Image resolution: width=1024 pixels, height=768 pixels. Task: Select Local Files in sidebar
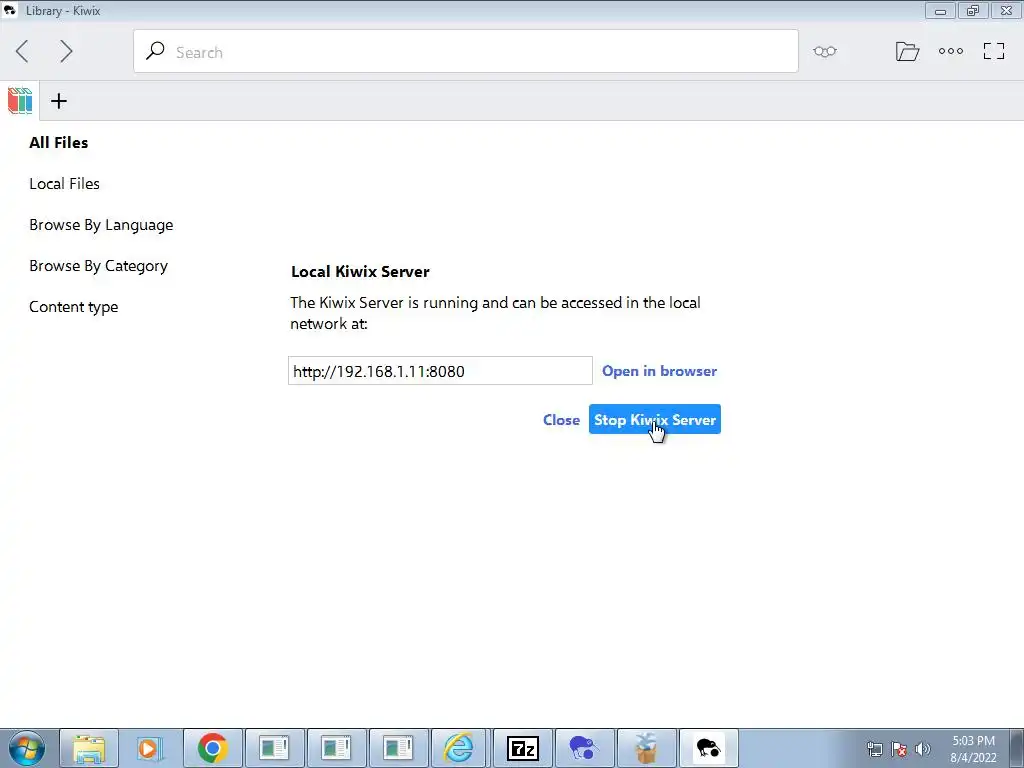click(65, 184)
